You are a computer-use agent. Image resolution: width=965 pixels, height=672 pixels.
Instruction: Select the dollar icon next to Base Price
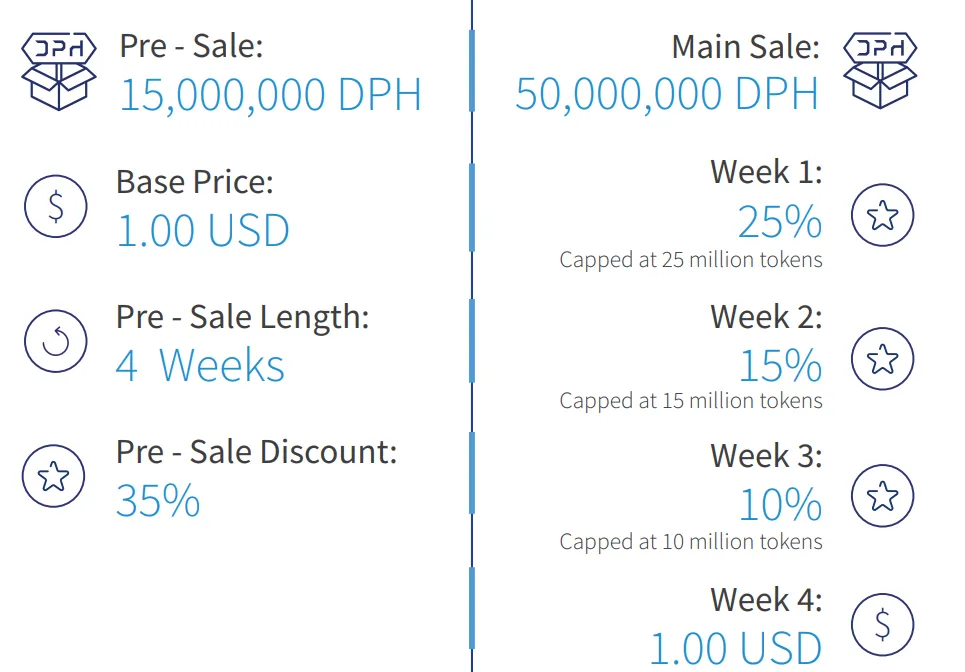coord(55,206)
